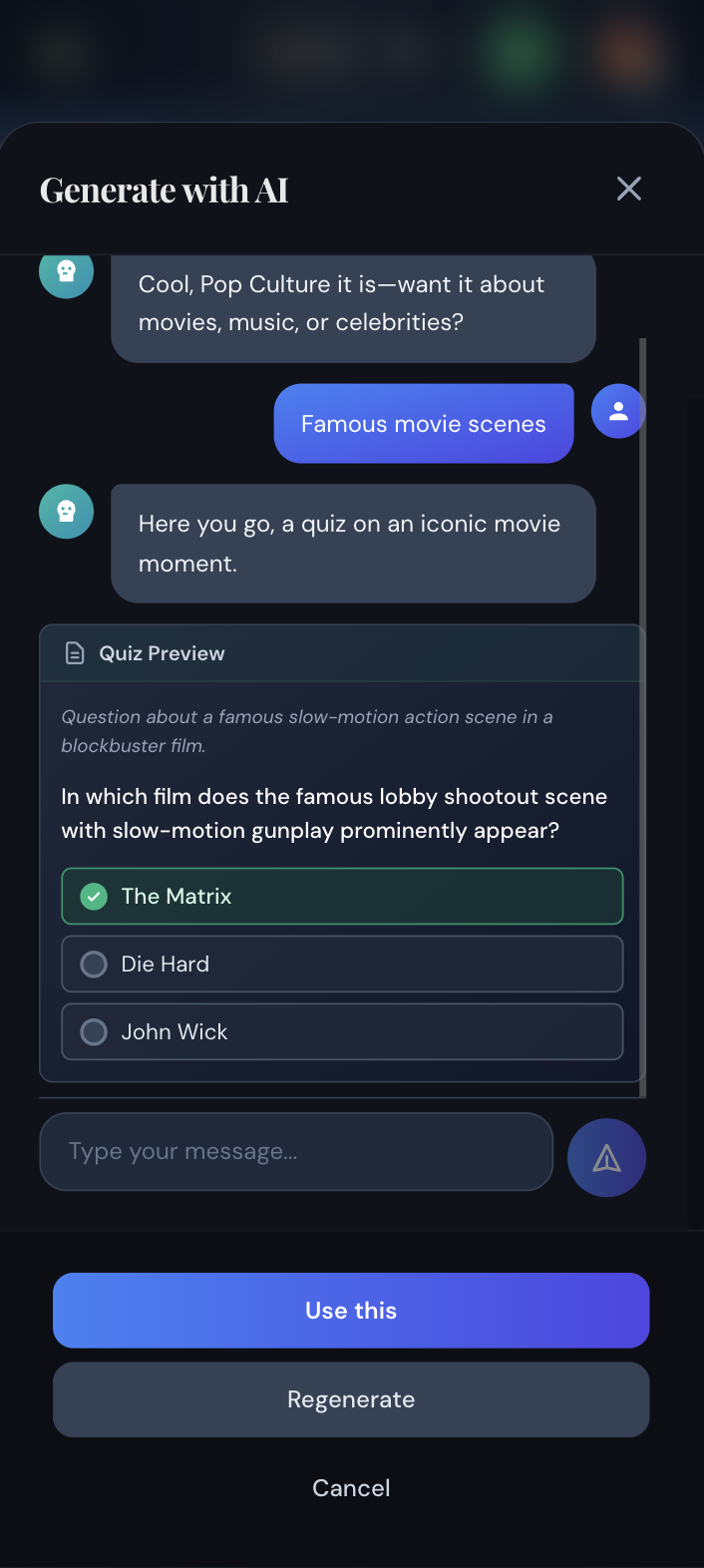Focus the Type your message input field
Viewport: 704px width, 1568px height.
coord(296,1152)
